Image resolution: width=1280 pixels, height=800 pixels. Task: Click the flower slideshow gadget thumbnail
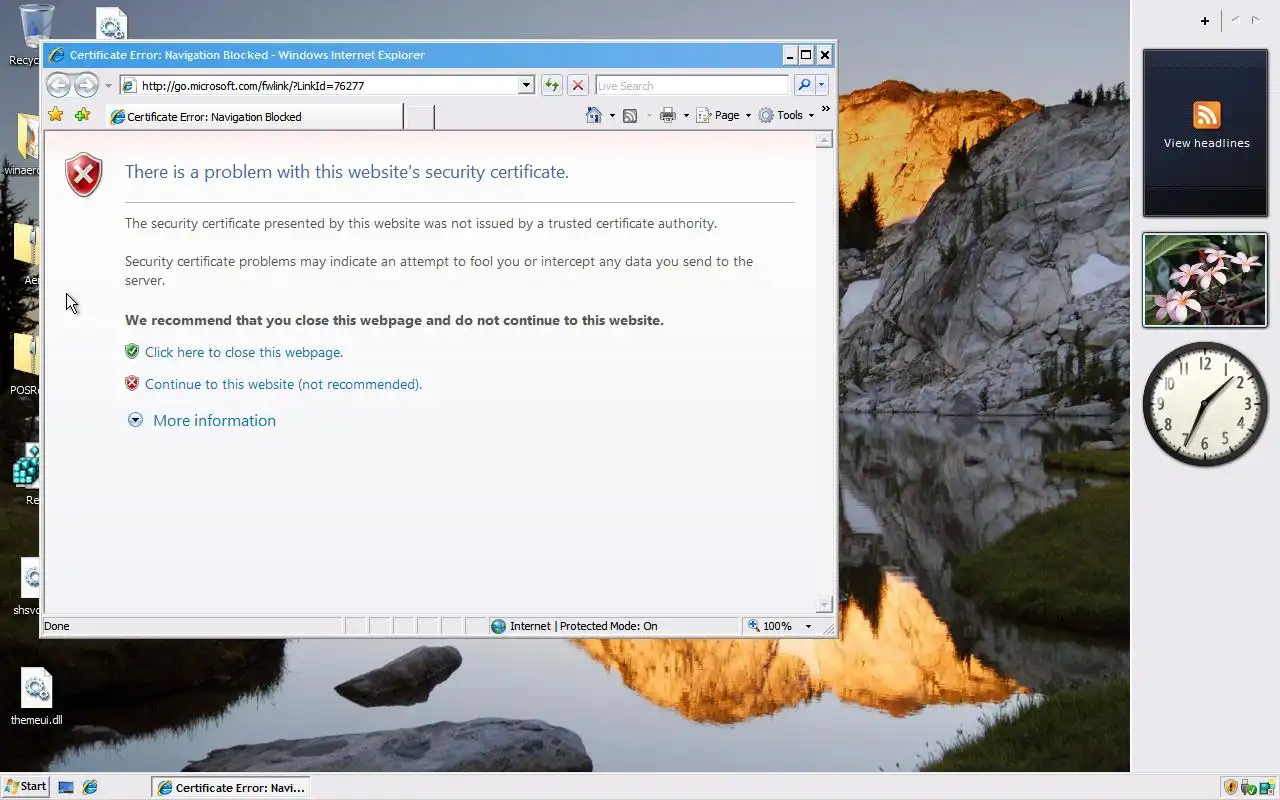1205,280
